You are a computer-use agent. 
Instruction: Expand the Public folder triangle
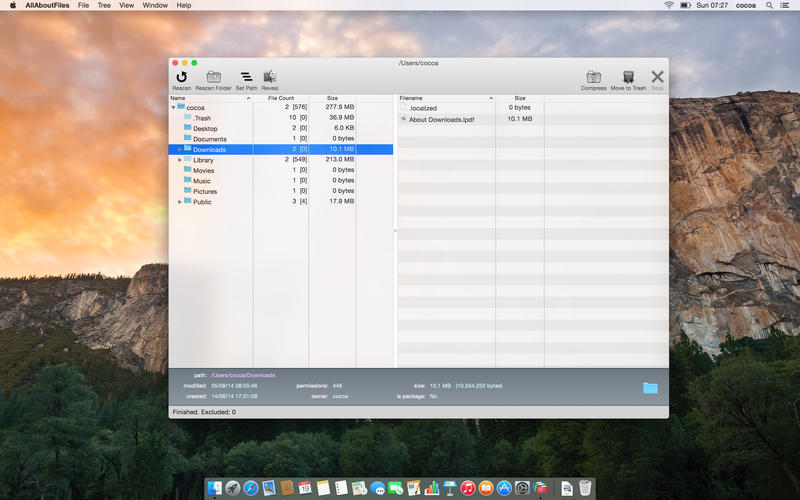tap(180, 202)
